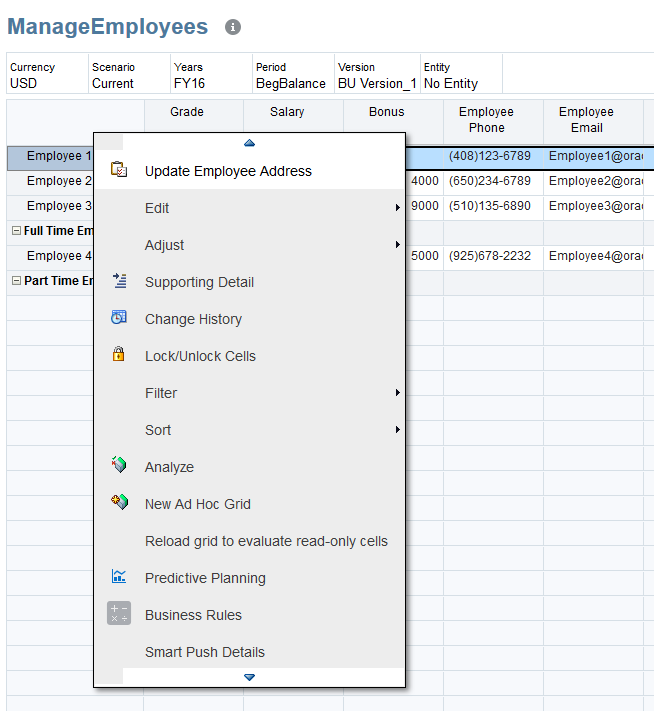Click Employee 3 bonus cell ending 9000

pyautogui.click(x=424, y=208)
